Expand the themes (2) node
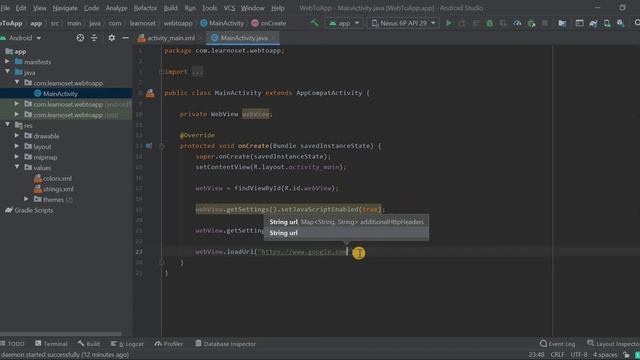 point(27,199)
